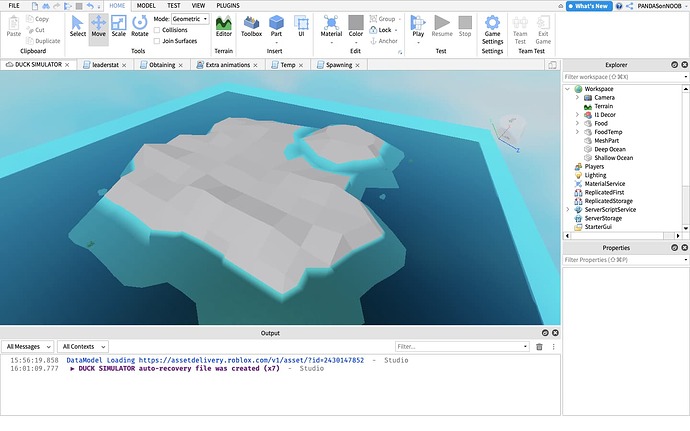Collapse the Workspace tree node

[568, 89]
